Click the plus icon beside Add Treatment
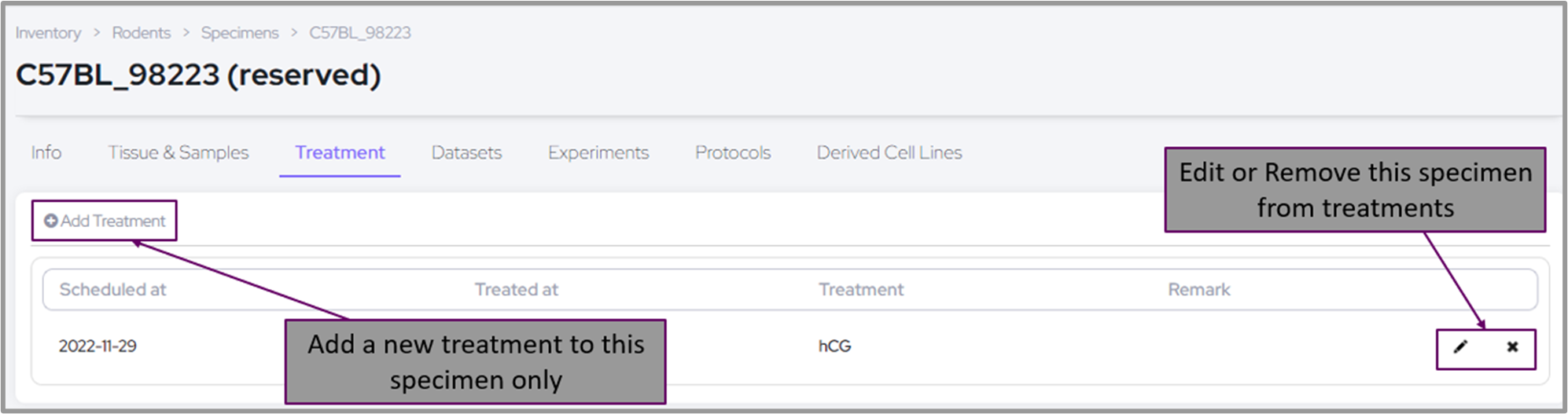 [x=51, y=222]
